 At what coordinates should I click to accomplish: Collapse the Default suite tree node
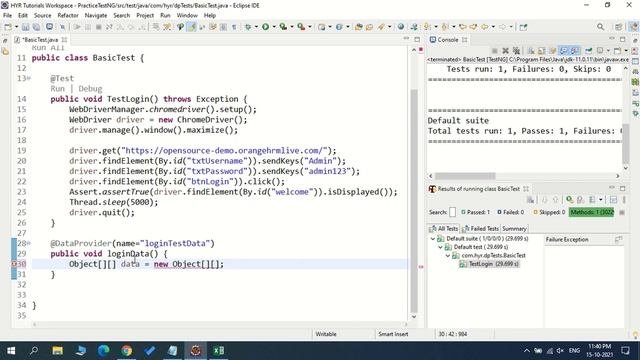[x=433, y=239]
